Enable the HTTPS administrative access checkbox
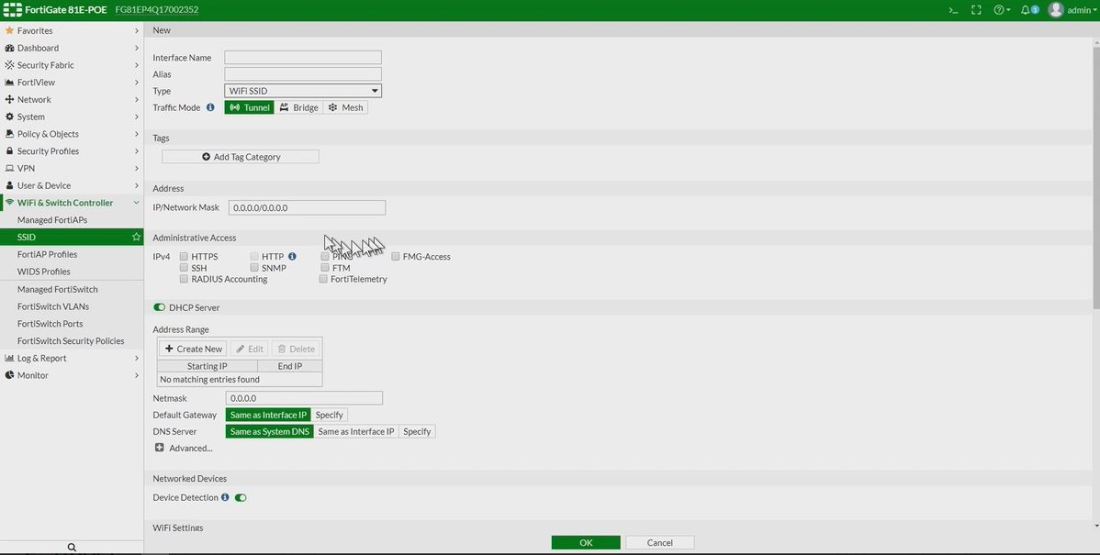The width and height of the screenshot is (1100, 555). coord(184,257)
